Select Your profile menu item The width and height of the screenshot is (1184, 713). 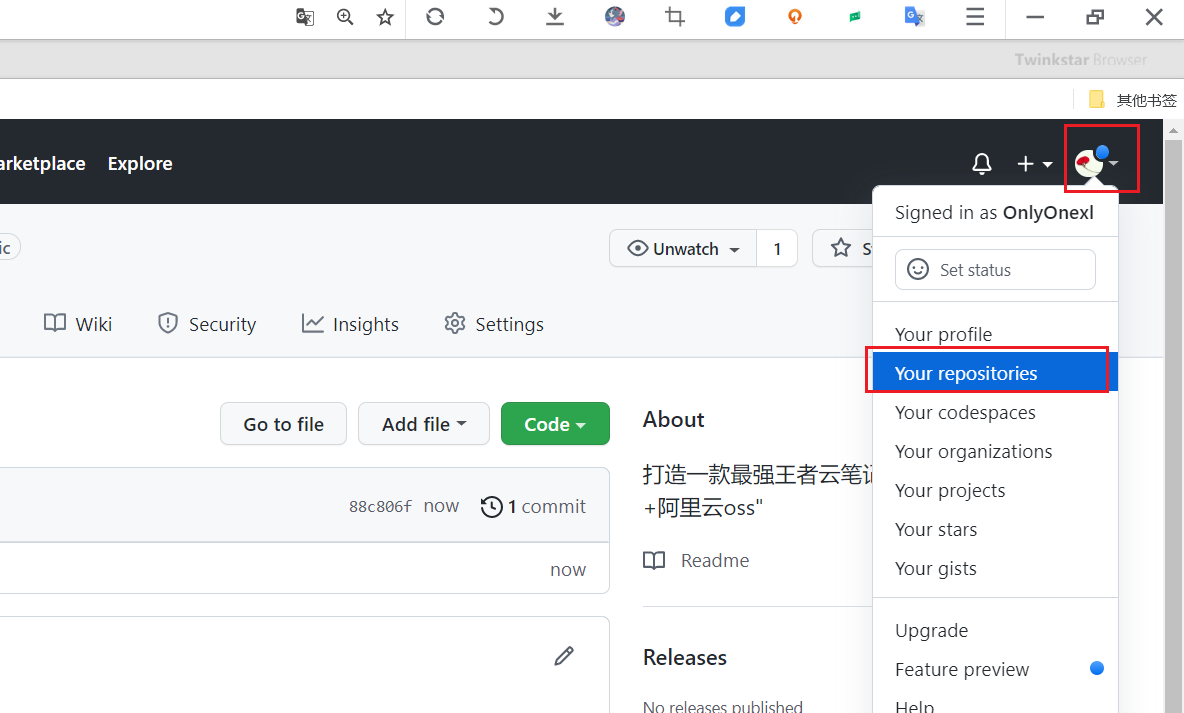(x=995, y=334)
